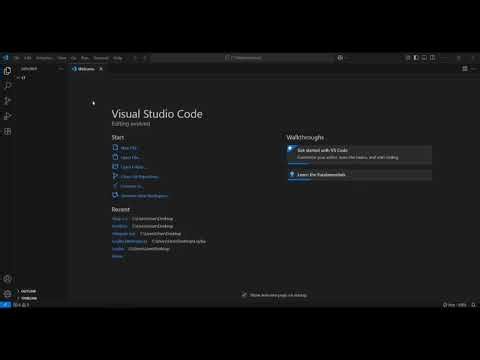Open editor more actions ellipsis in tab bar

[x=474, y=69]
